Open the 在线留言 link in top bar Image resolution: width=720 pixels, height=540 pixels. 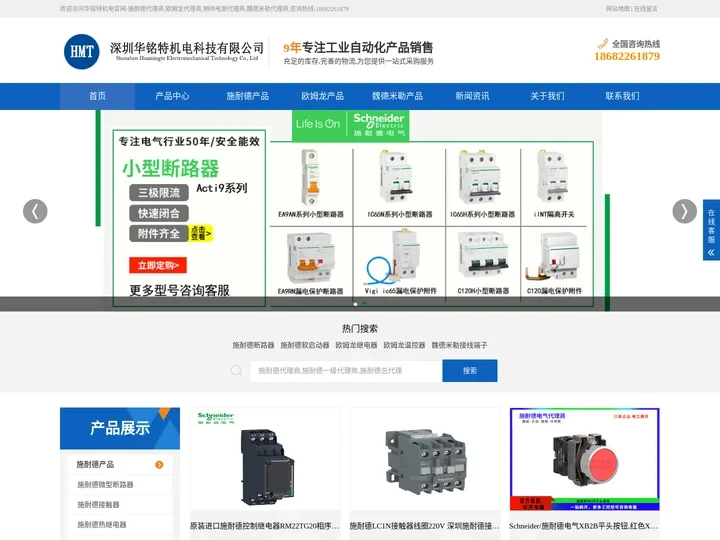(646, 8)
